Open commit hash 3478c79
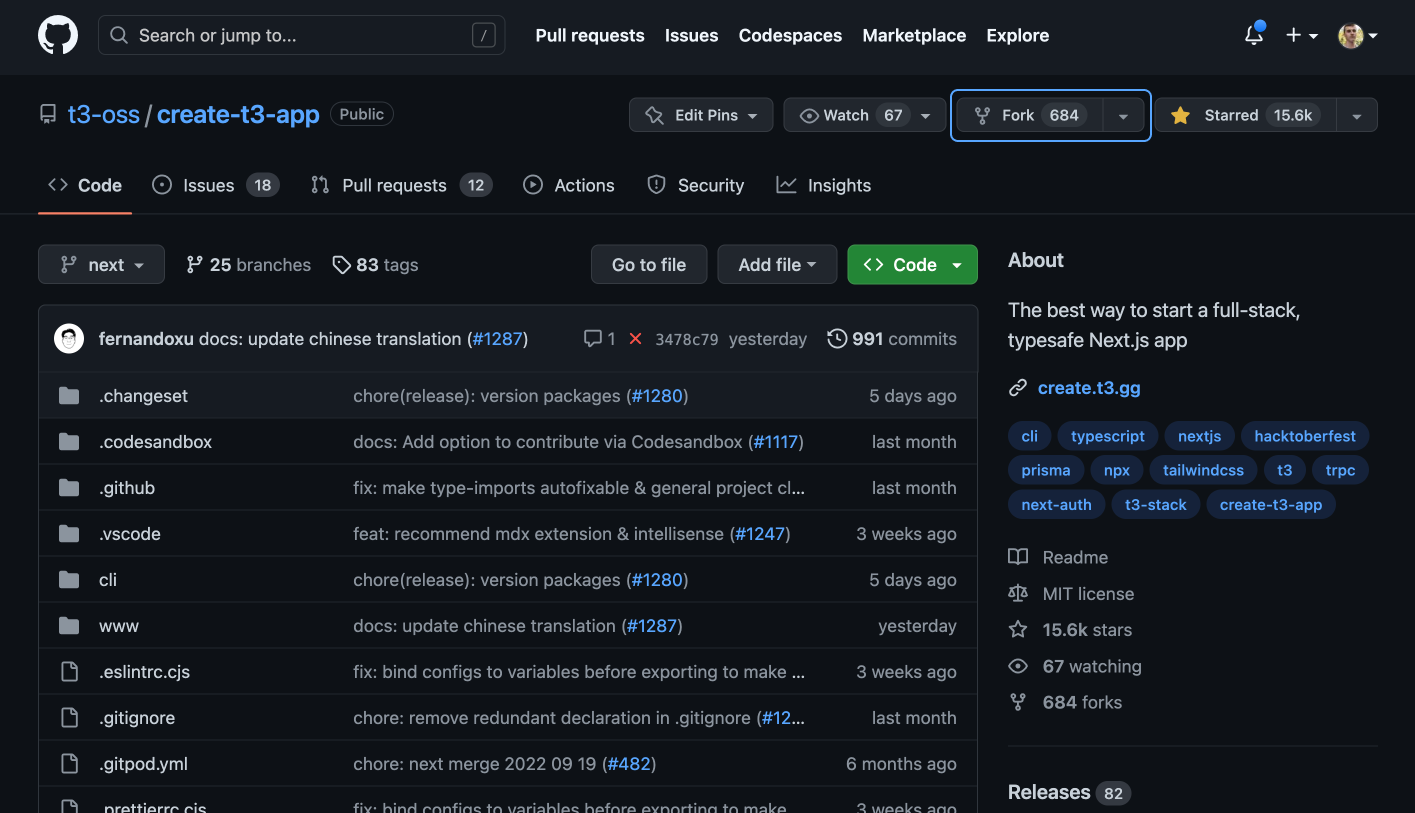The width and height of the screenshot is (1415, 813). pyautogui.click(x=687, y=339)
